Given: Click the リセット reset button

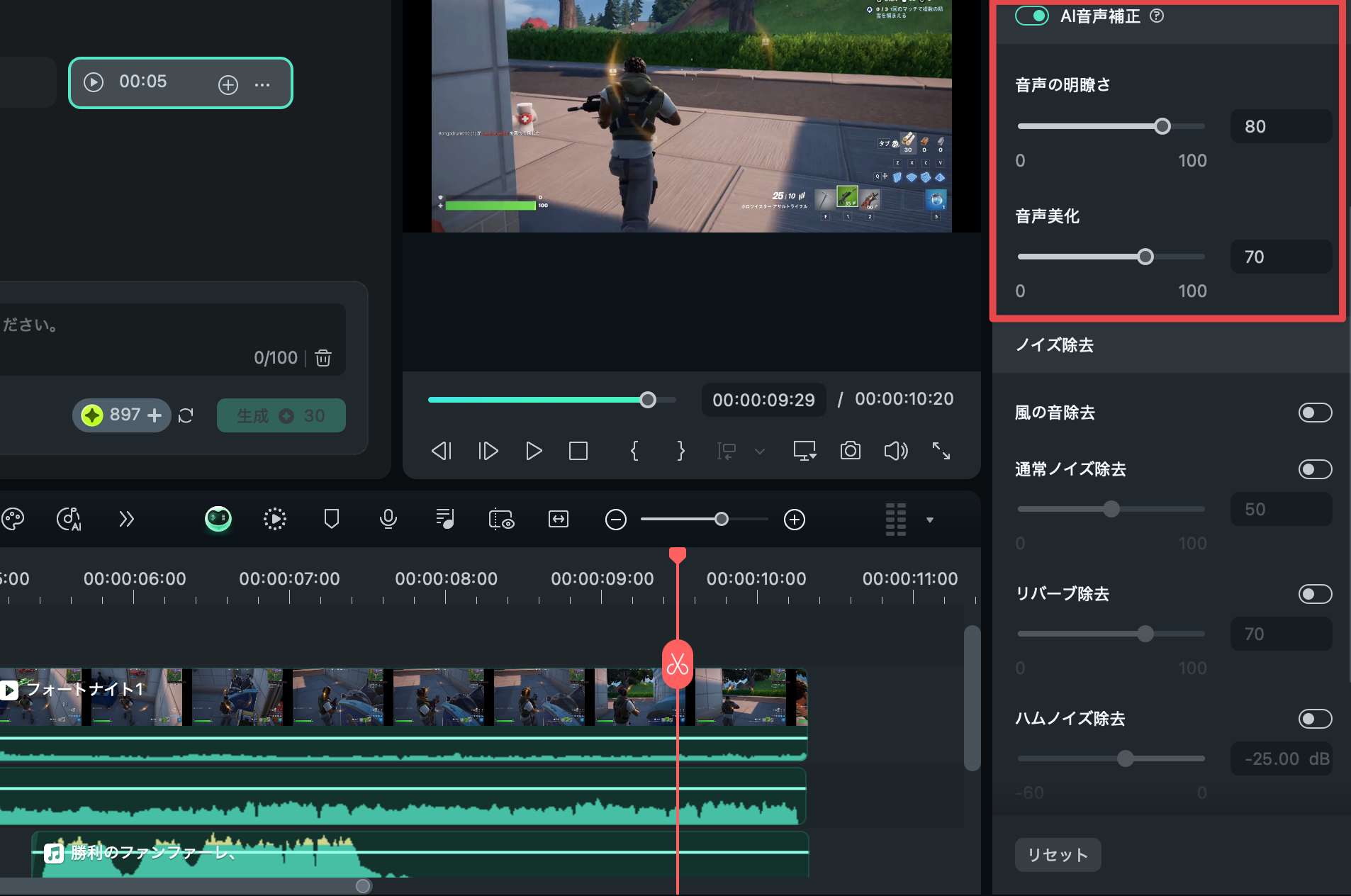Looking at the screenshot, I should tap(1058, 855).
